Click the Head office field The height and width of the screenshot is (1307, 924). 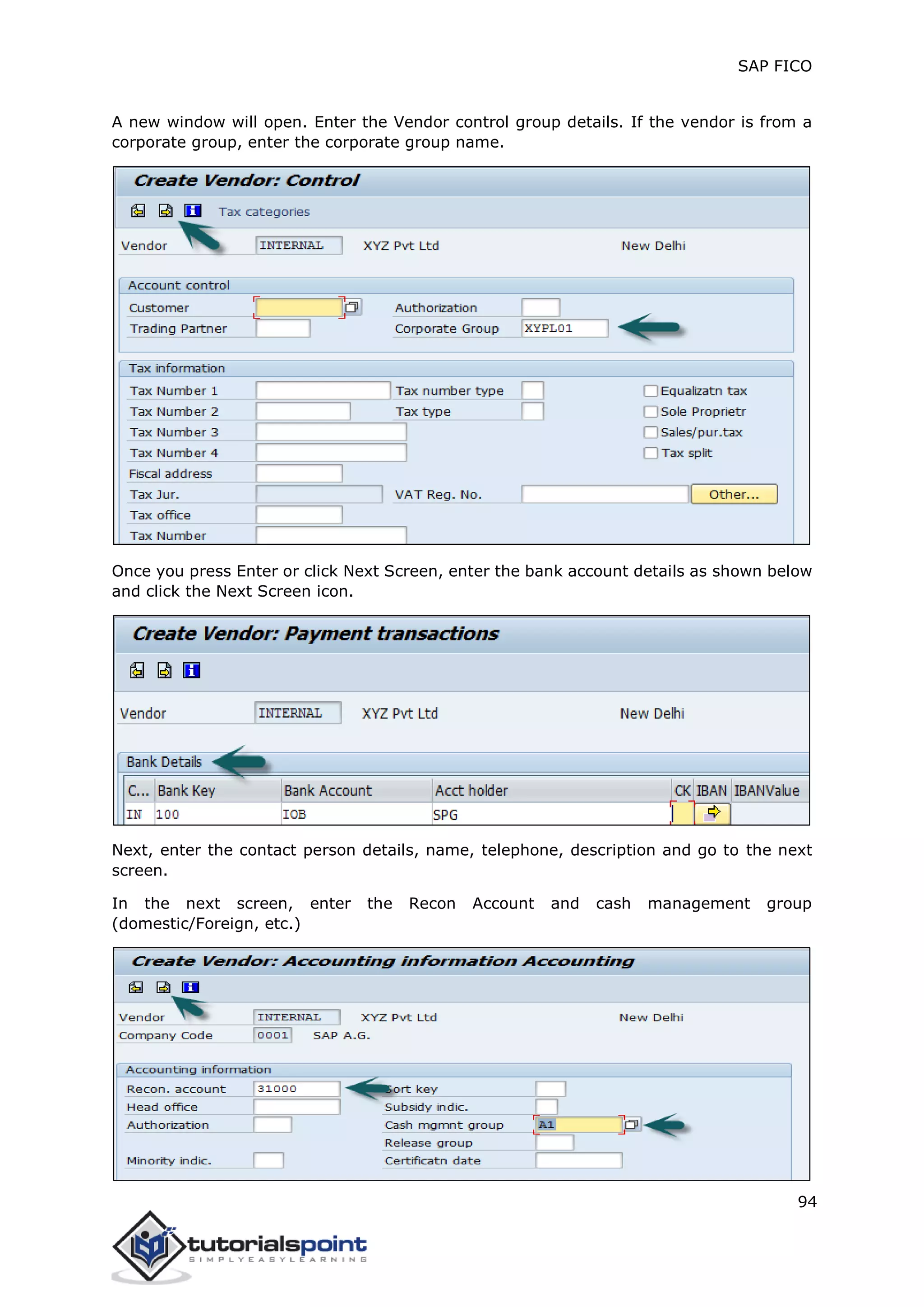click(296, 1107)
